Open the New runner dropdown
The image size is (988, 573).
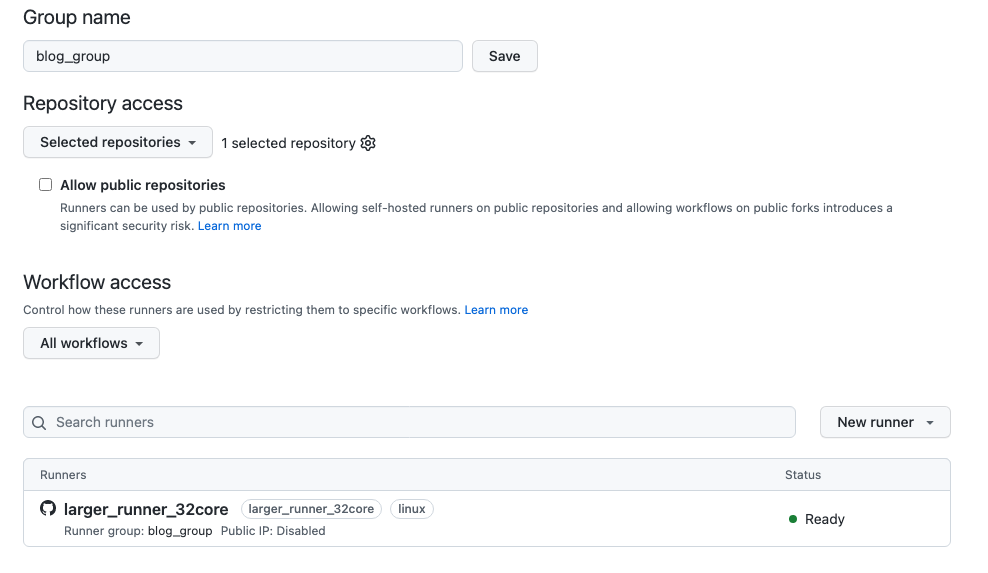885,422
